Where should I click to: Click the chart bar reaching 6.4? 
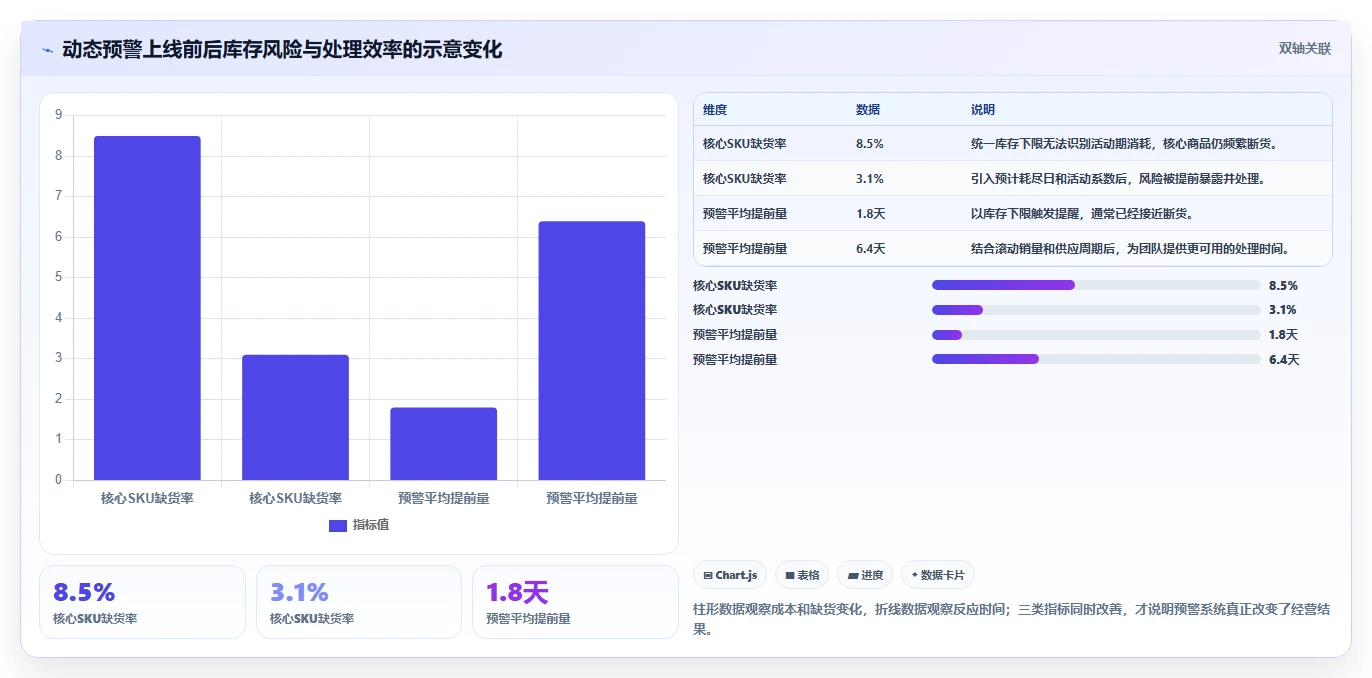[x=591, y=351]
